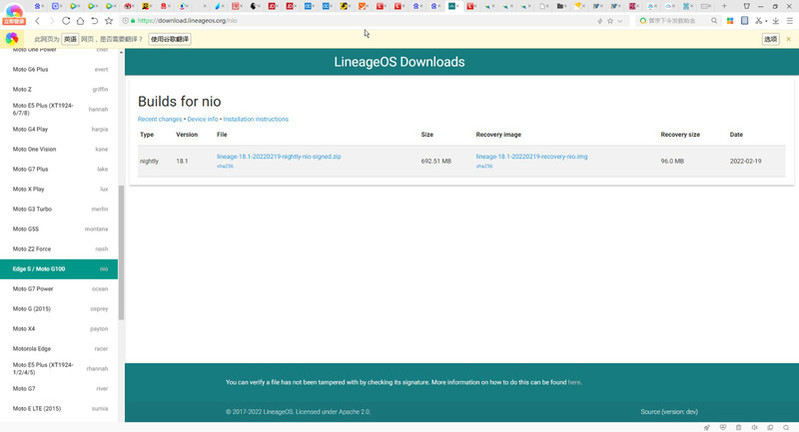
Task: Switch to the weather sun-cloud tab
Action: tap(579, 6)
